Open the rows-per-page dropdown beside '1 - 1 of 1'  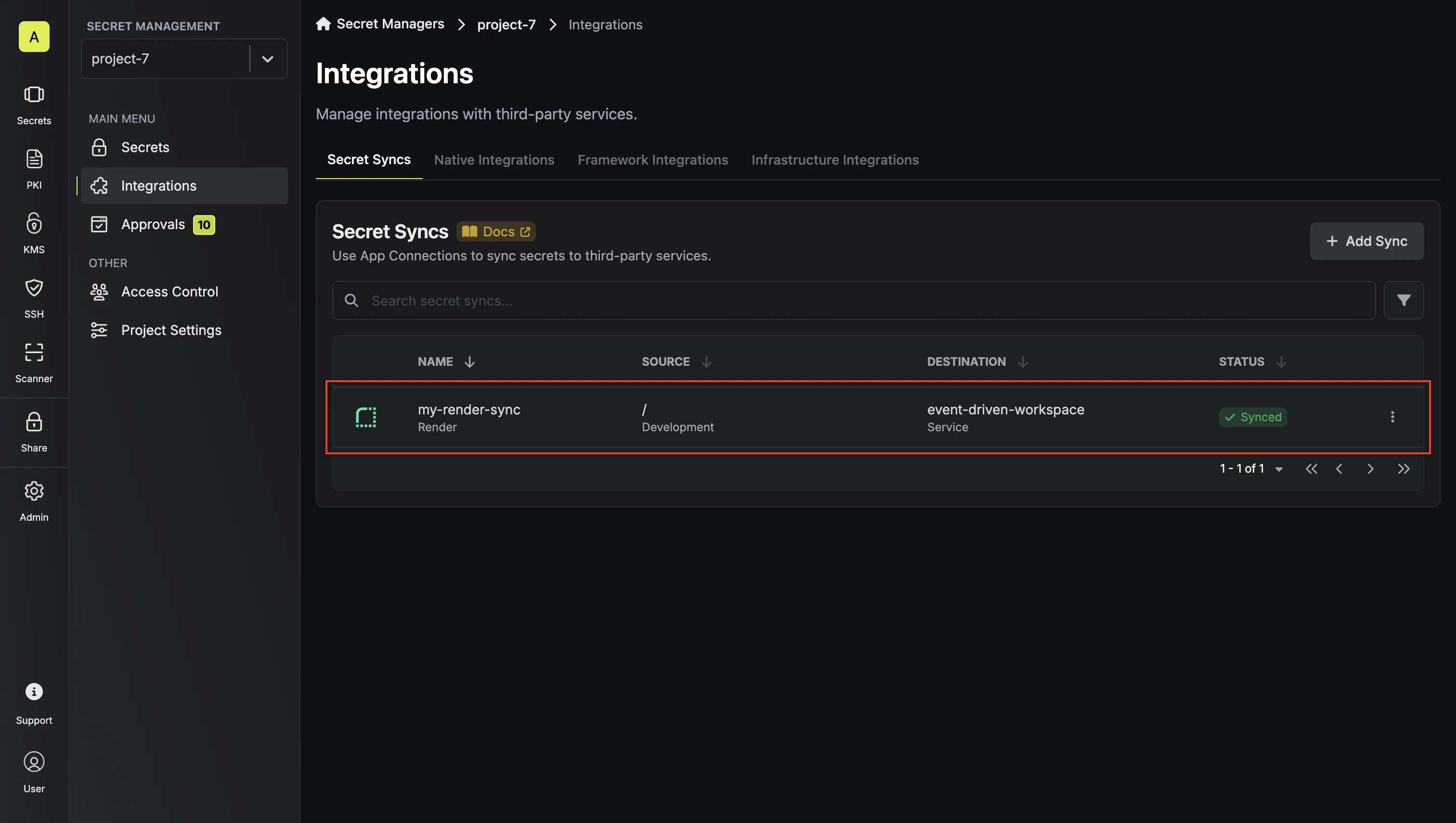point(1279,469)
